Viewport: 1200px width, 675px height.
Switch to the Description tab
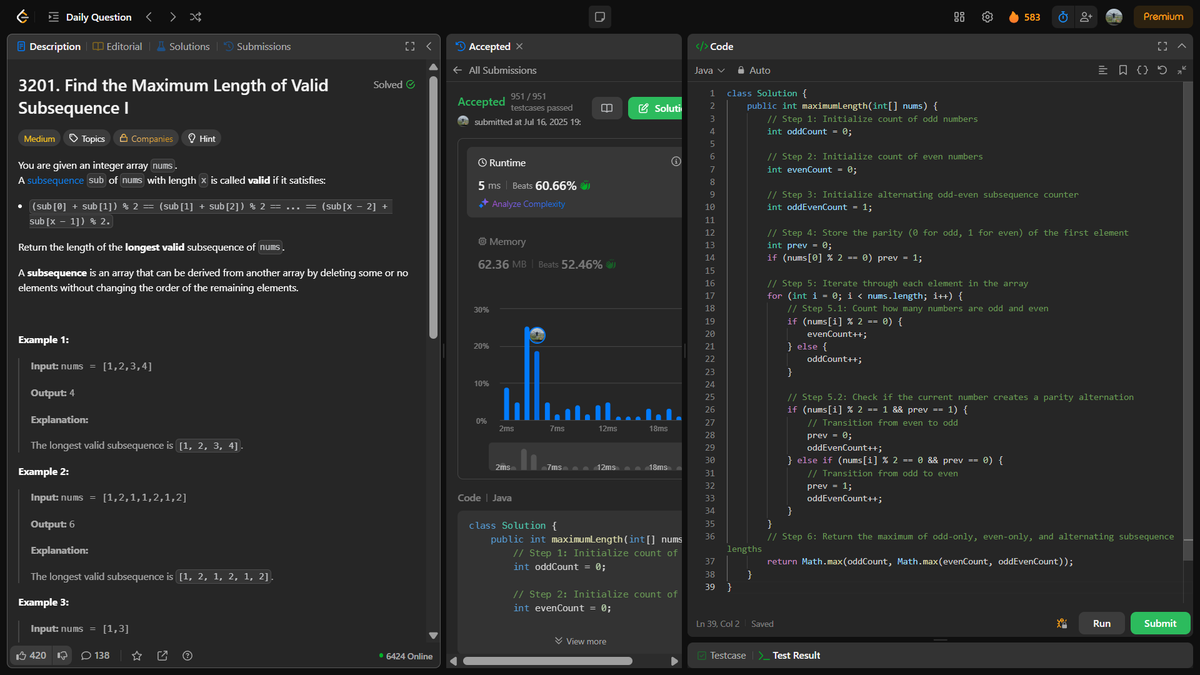coord(48,47)
